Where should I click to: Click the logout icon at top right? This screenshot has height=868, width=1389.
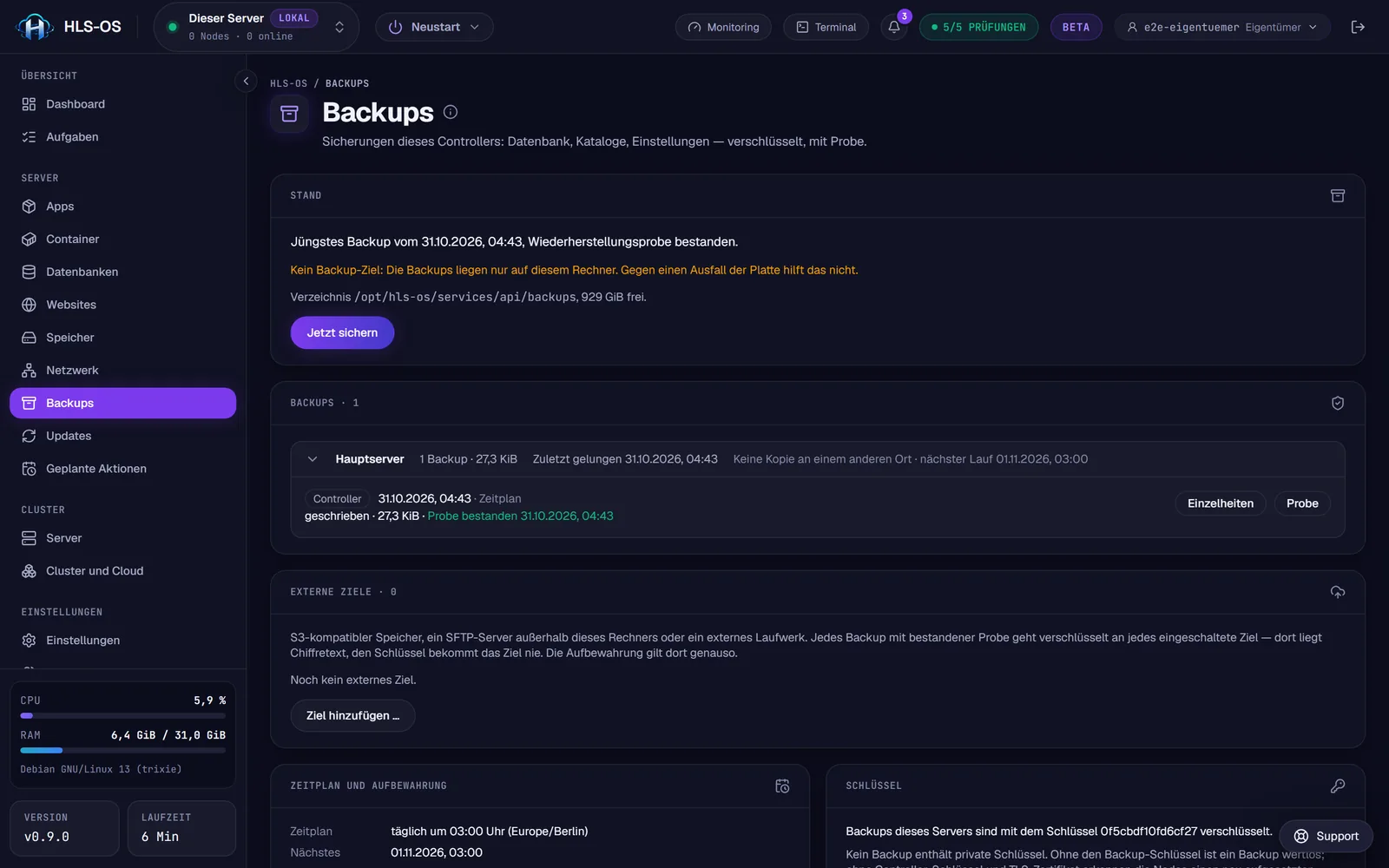pos(1358,27)
